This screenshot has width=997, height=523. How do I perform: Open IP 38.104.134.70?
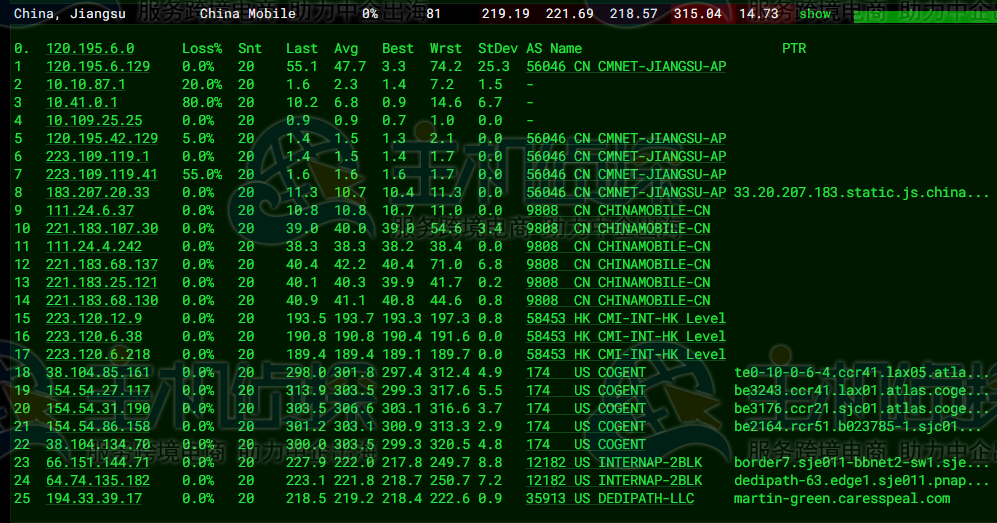coord(98,444)
